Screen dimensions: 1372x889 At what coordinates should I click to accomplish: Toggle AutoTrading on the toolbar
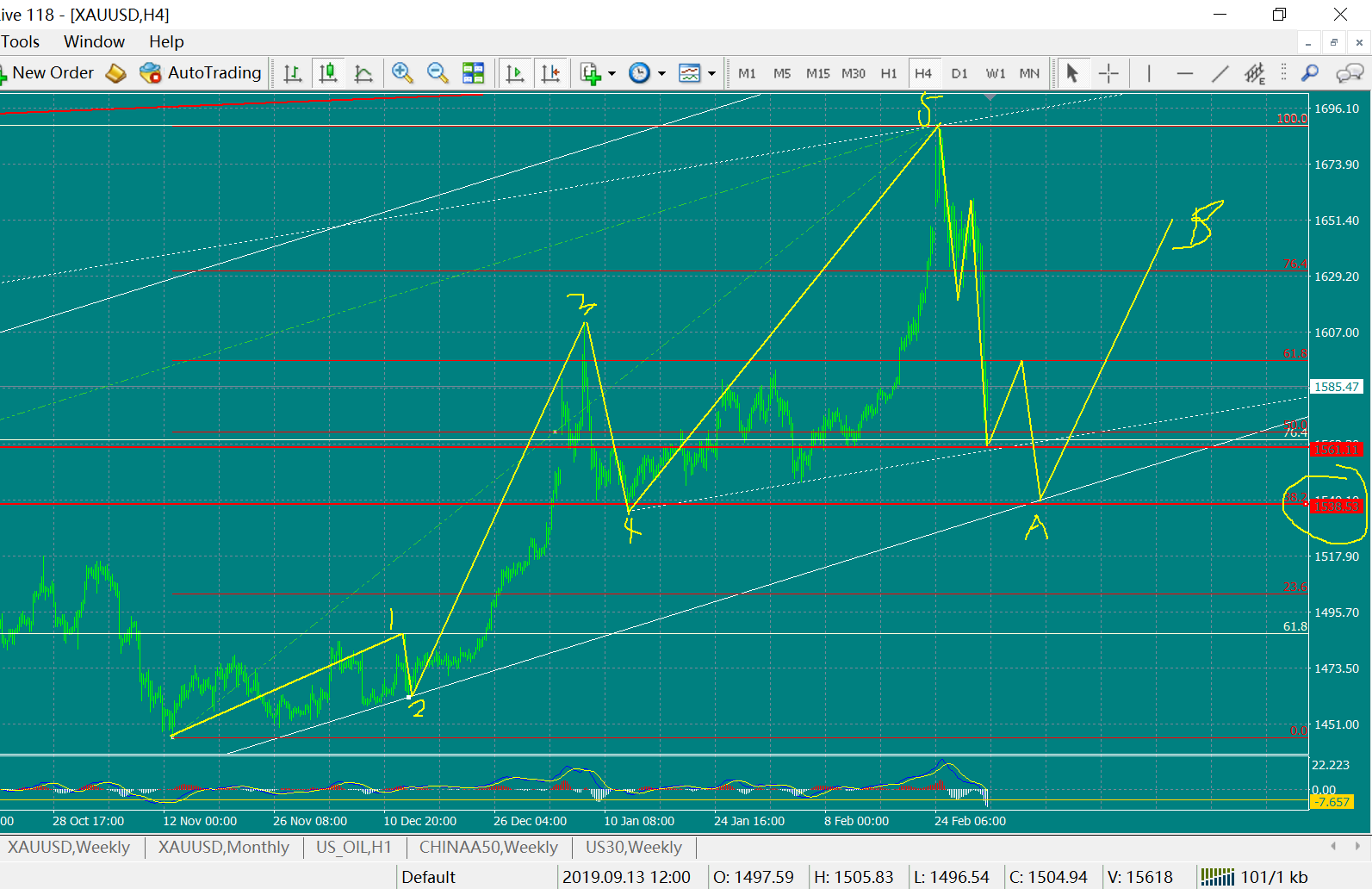point(200,73)
